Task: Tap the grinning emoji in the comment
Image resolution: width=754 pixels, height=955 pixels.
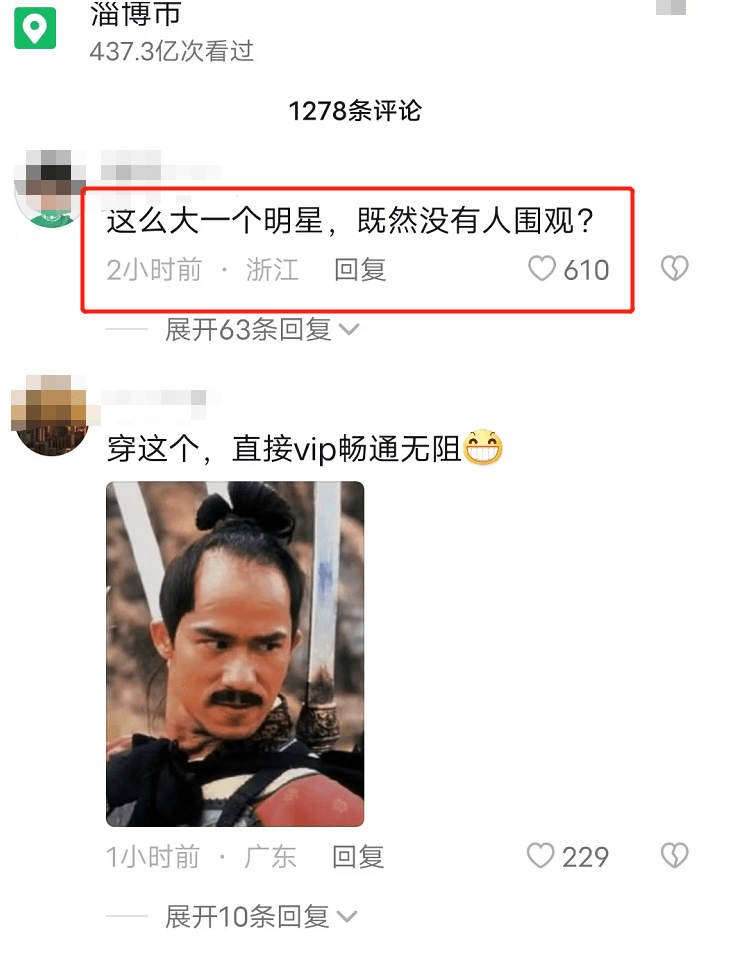Action: coord(483,447)
